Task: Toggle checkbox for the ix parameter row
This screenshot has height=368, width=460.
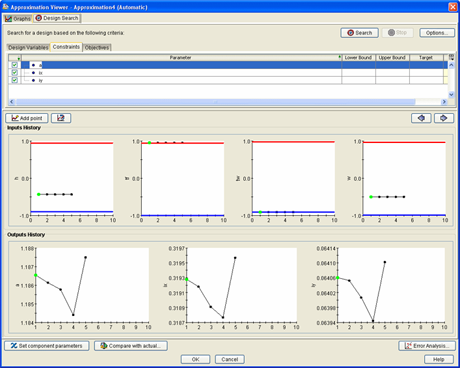Action: point(14,72)
